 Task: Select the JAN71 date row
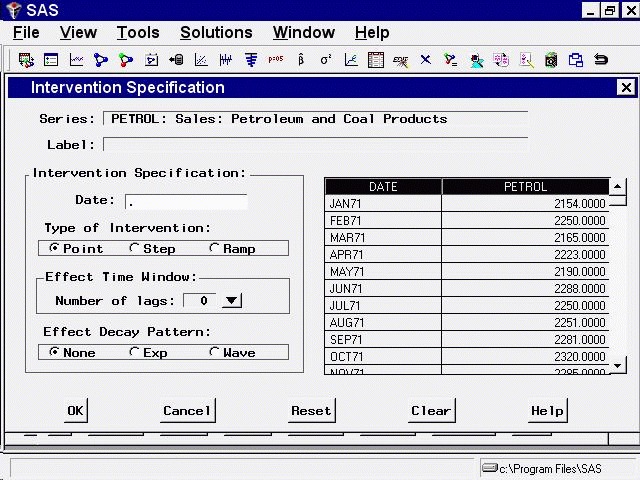383,203
